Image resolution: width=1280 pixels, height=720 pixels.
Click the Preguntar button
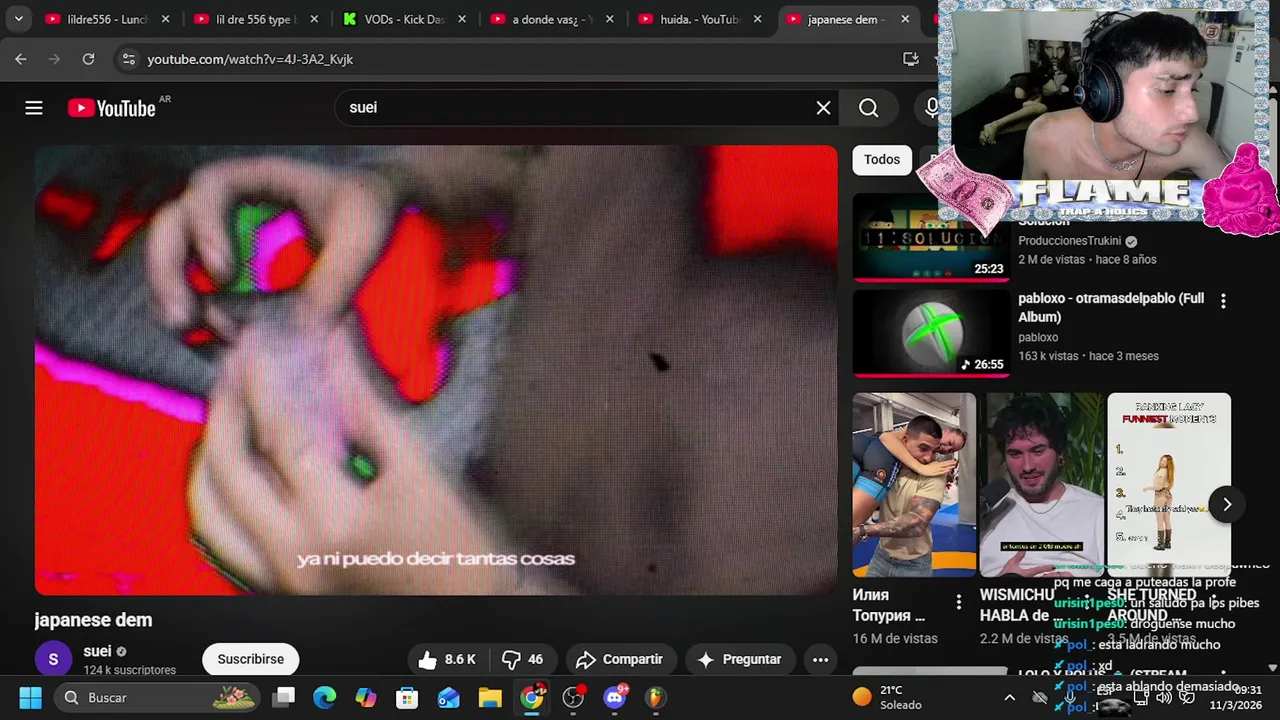pyautogui.click(x=739, y=659)
